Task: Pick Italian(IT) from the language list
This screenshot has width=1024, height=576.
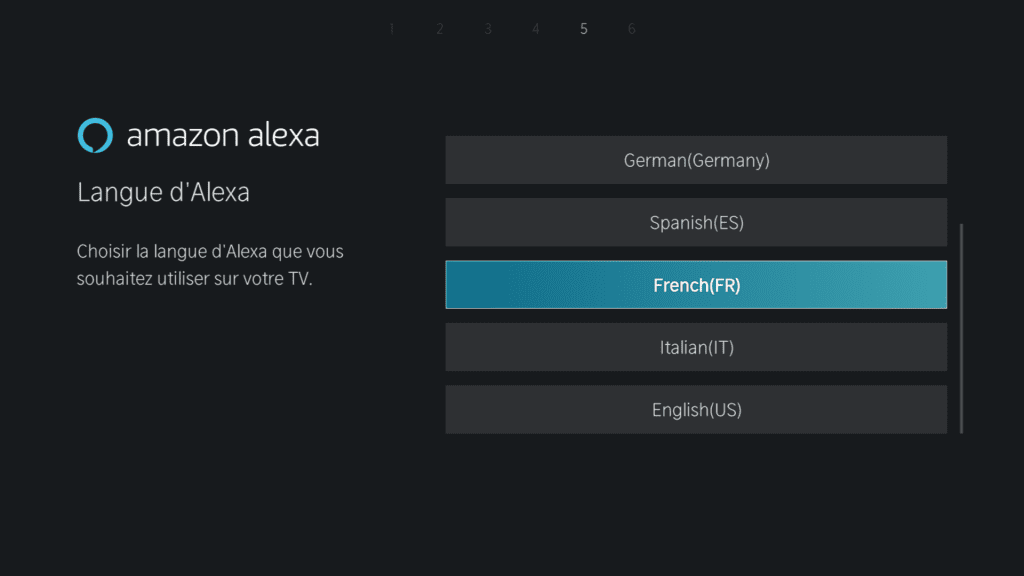Action: click(696, 347)
